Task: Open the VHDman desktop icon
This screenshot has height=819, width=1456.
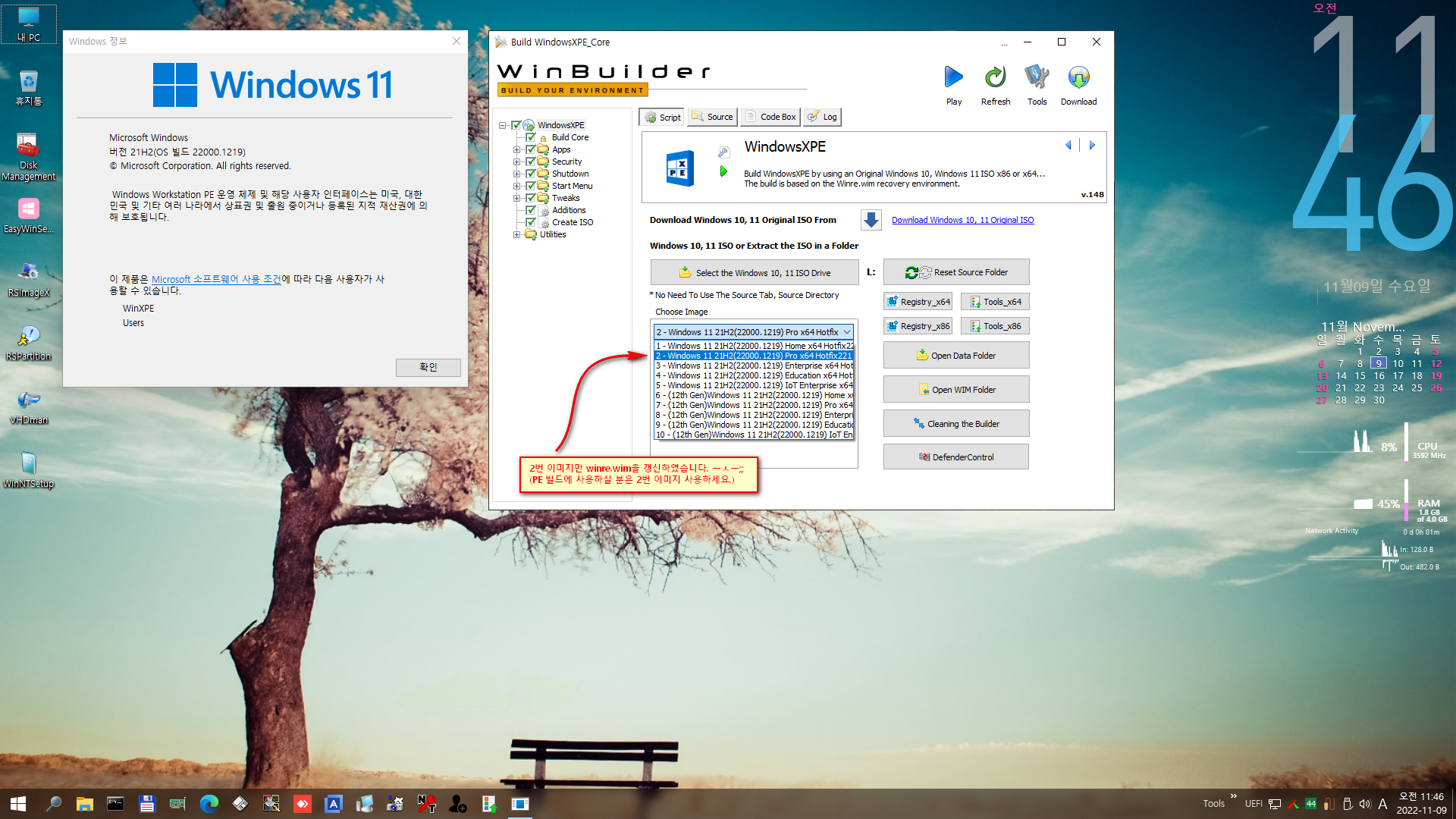Action: (x=28, y=406)
